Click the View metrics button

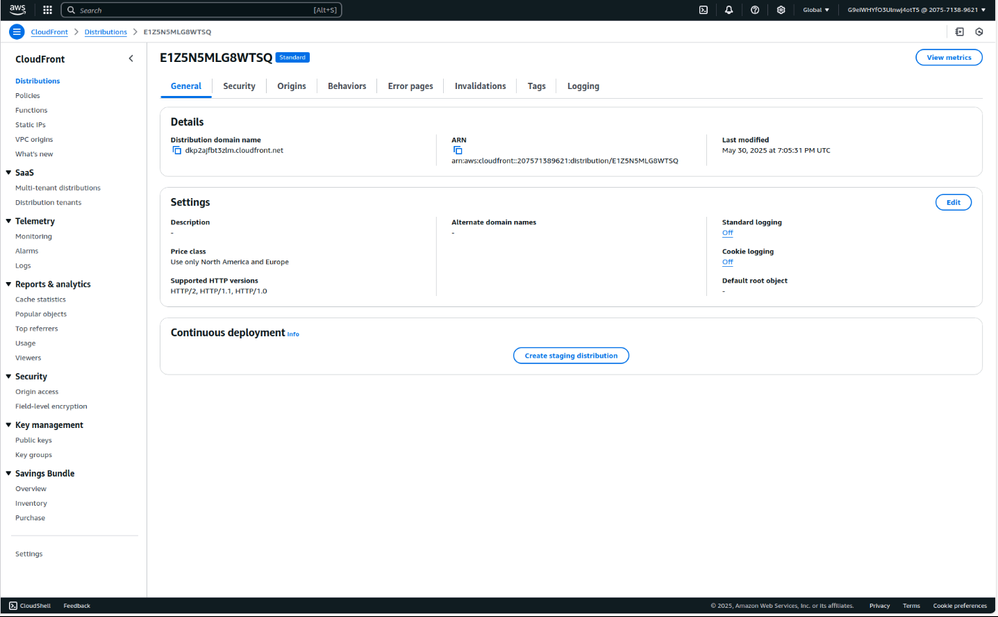coord(948,57)
